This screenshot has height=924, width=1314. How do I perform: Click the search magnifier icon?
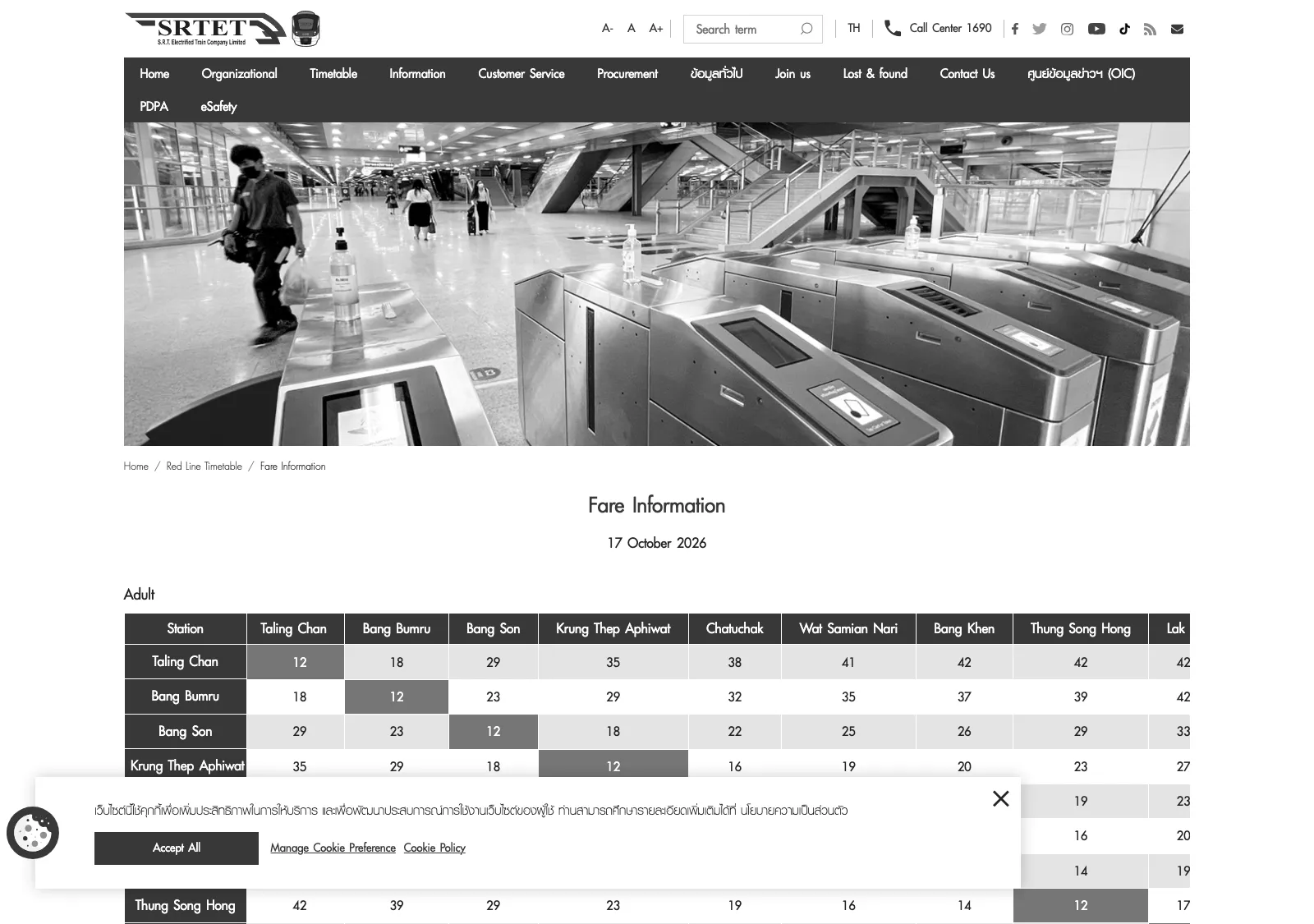pos(806,29)
